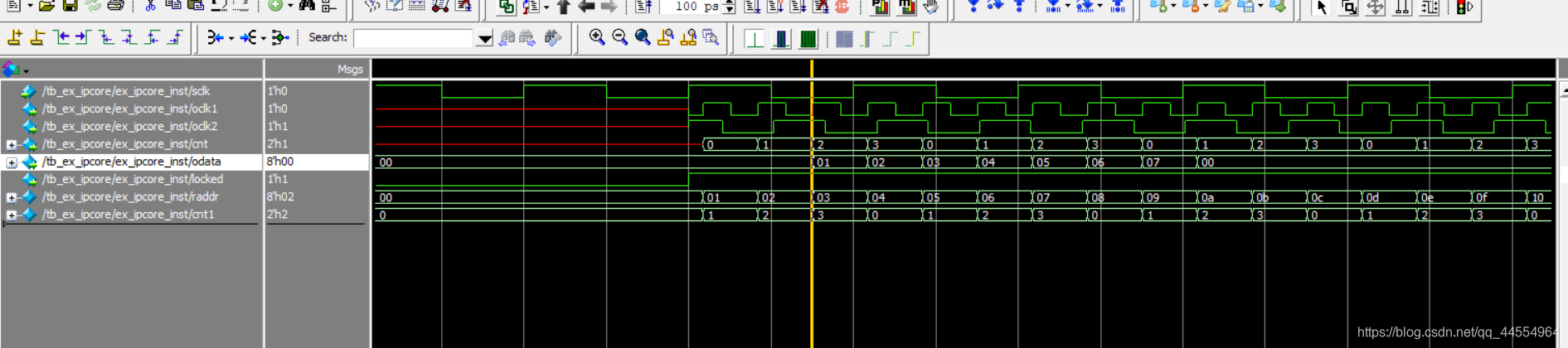Open the search history dropdown arrow
The height and width of the screenshot is (348, 1568).
point(484,38)
